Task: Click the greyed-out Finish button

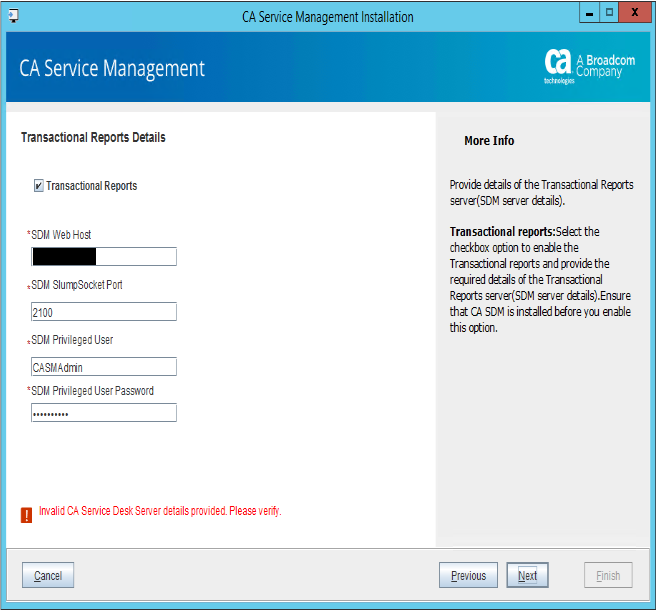Action: click(x=608, y=575)
